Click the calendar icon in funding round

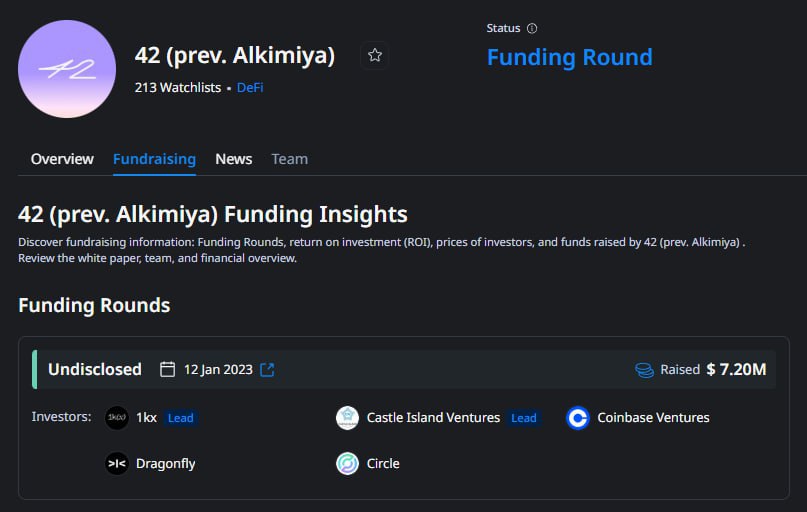tap(167, 369)
